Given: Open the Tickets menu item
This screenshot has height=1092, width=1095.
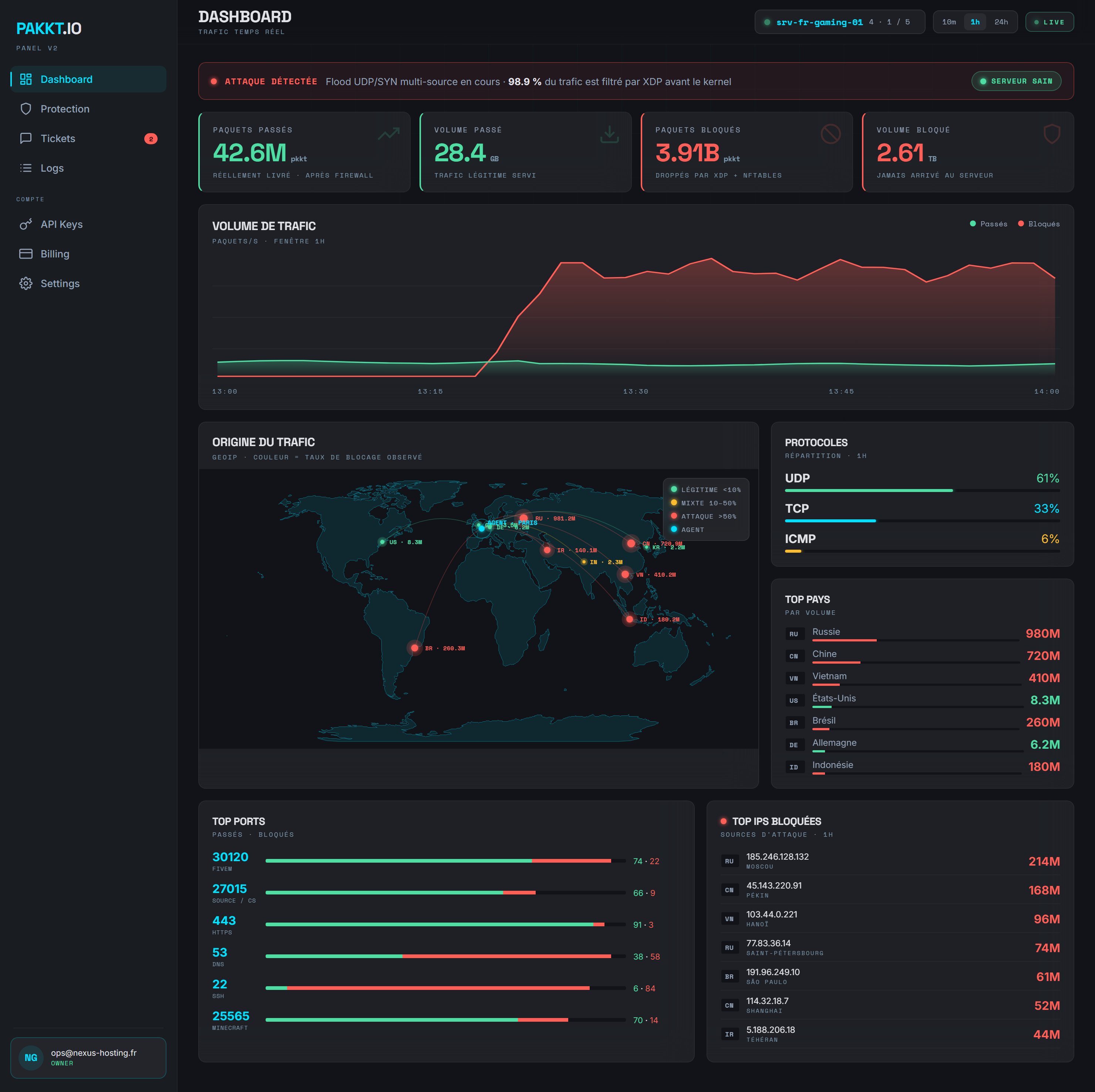Looking at the screenshot, I should (88, 138).
